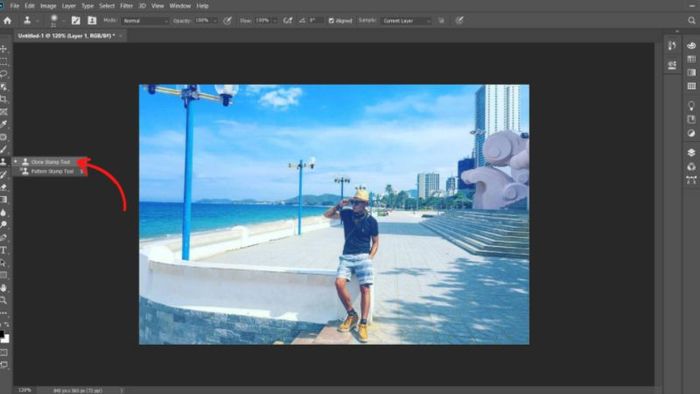Open the Adjustments panel icon
The height and width of the screenshot is (394, 700).
pyautogui.click(x=691, y=133)
